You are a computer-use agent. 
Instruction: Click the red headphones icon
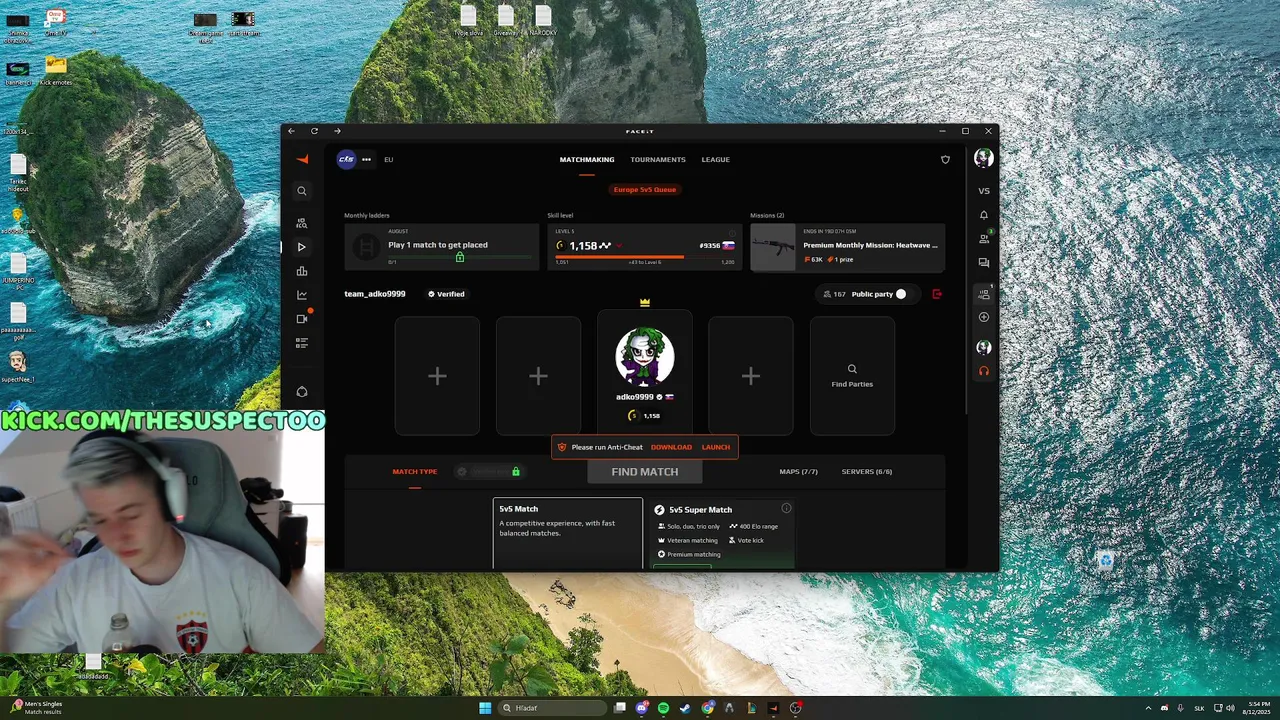click(984, 371)
